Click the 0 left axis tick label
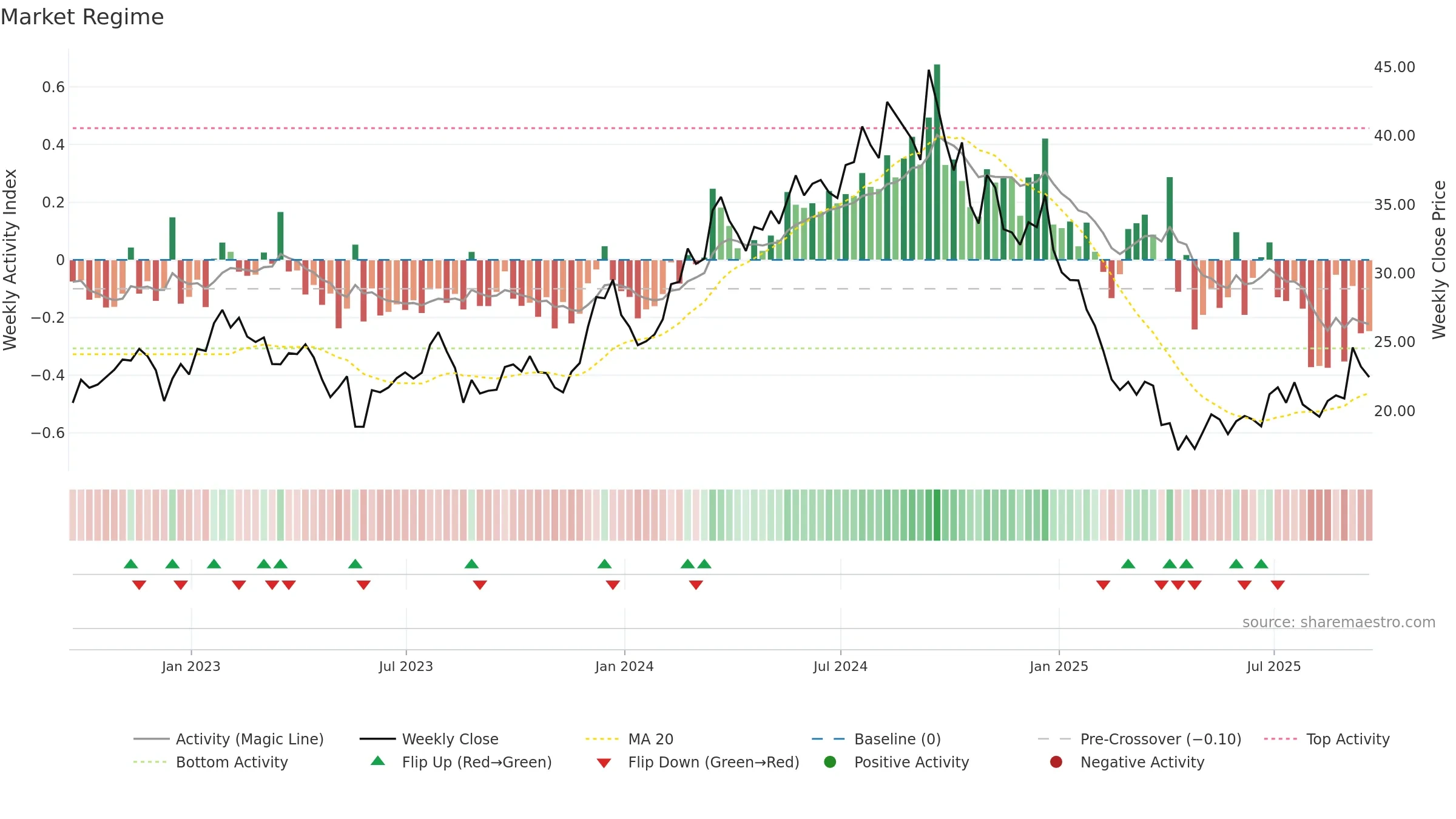Screen dimensions: 1456x819 coord(60,260)
